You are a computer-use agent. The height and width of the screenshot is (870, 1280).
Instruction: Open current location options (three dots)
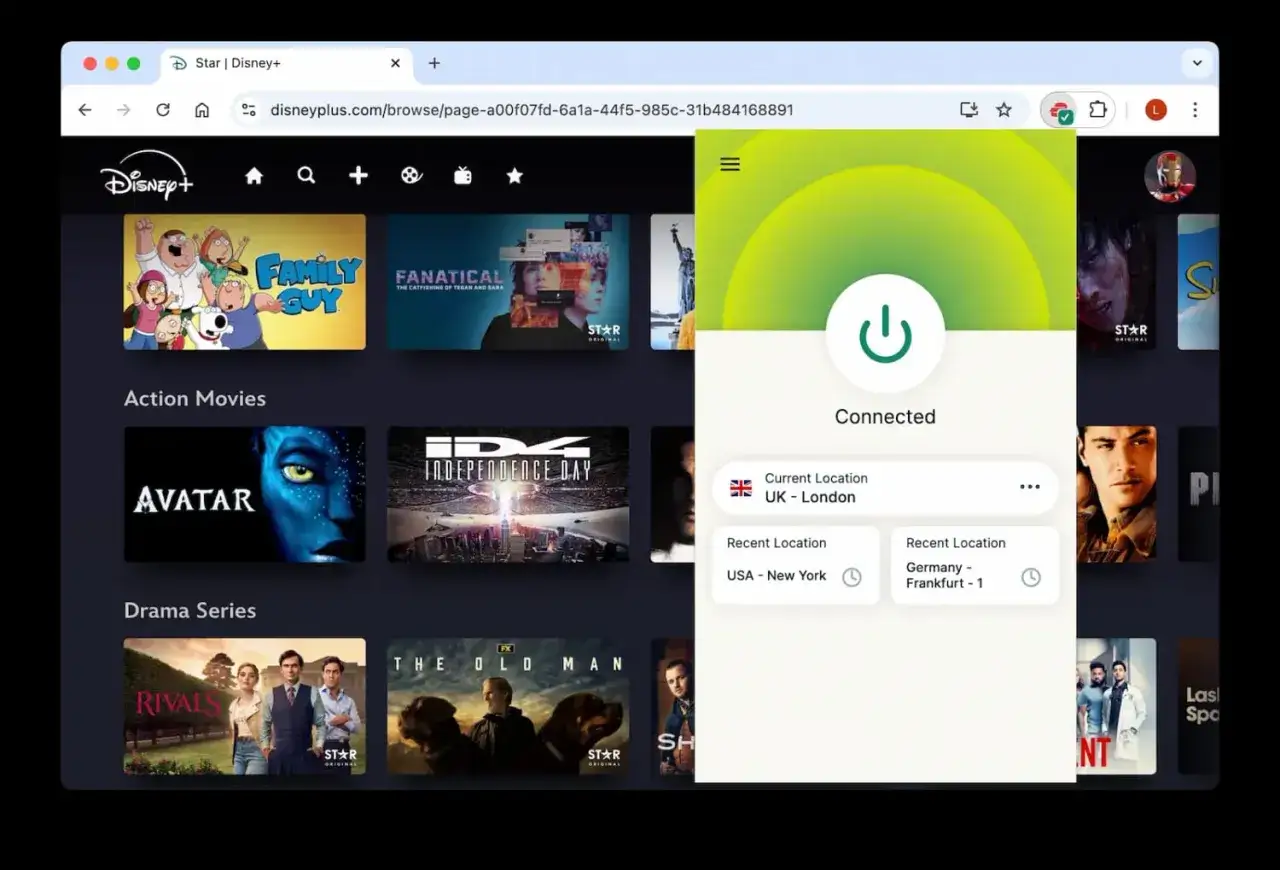[1030, 487]
